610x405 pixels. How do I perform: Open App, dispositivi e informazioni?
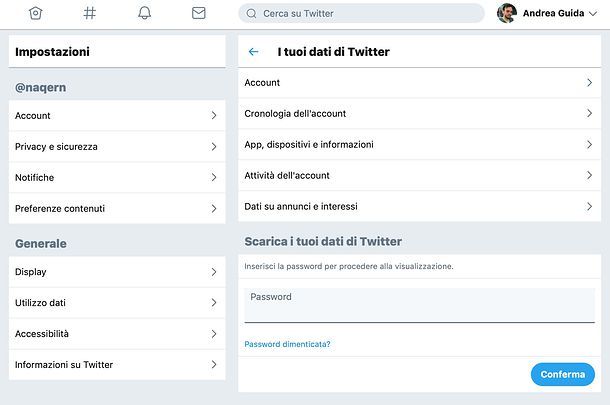(x=419, y=144)
